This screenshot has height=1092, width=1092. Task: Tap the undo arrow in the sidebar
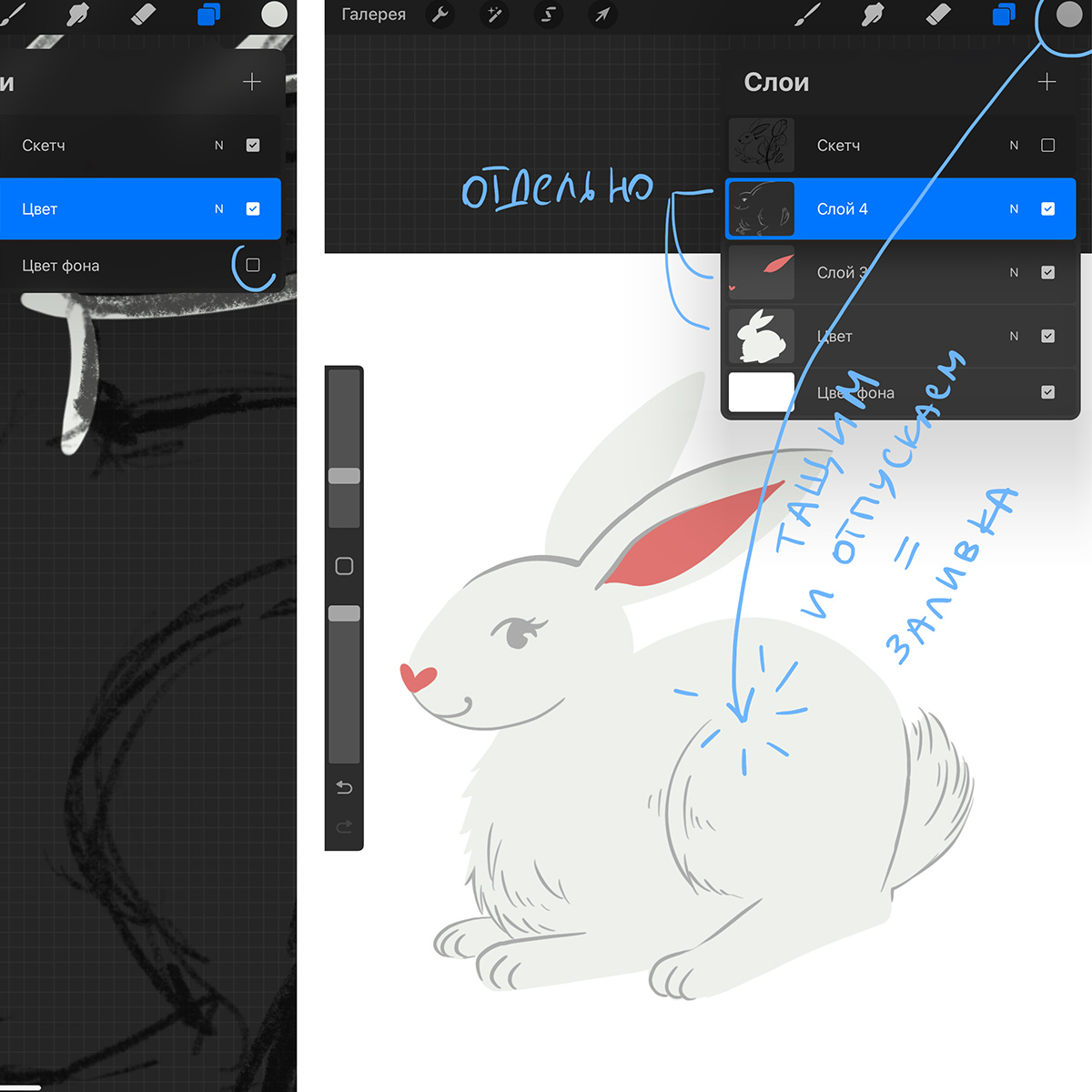coord(344,787)
